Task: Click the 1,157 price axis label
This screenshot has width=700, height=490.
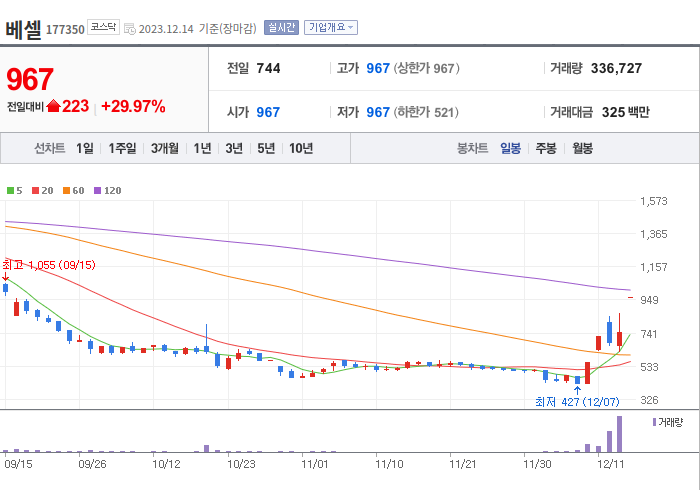Action: [x=654, y=267]
